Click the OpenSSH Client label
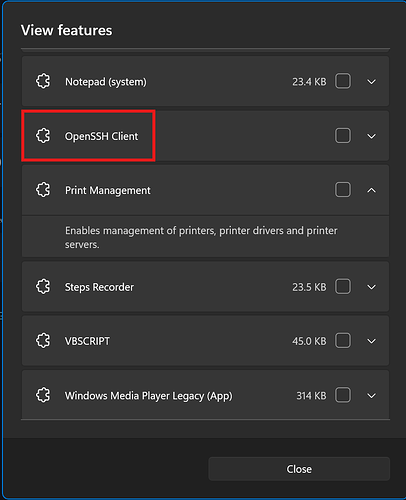This screenshot has width=406, height=500. point(101,136)
